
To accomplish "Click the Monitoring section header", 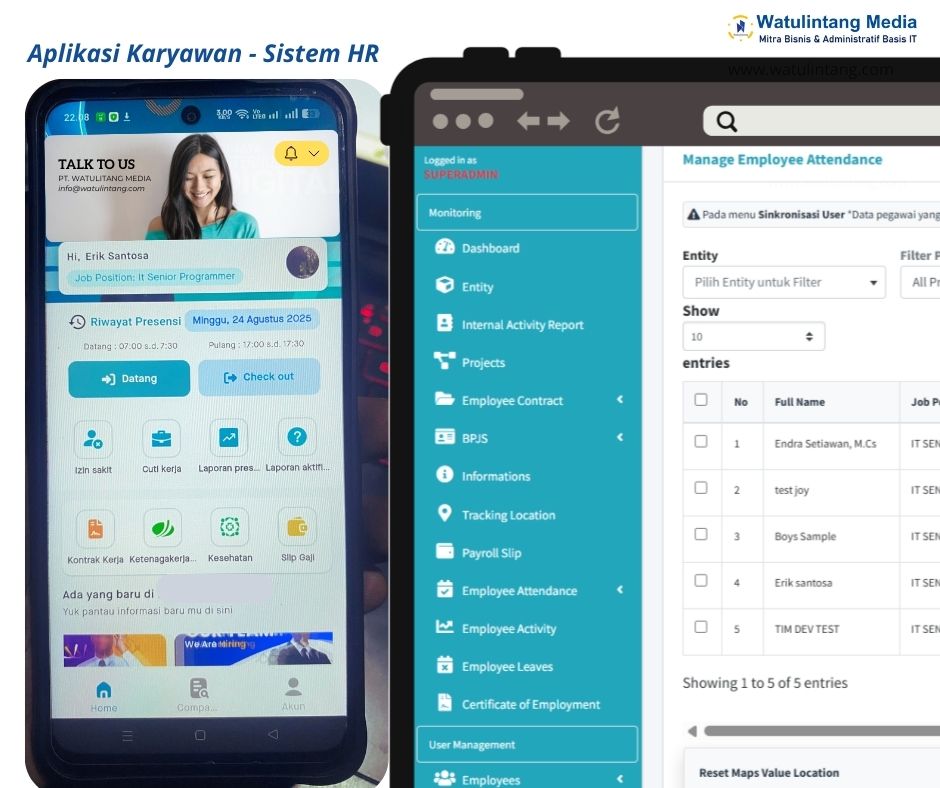I will point(527,212).
